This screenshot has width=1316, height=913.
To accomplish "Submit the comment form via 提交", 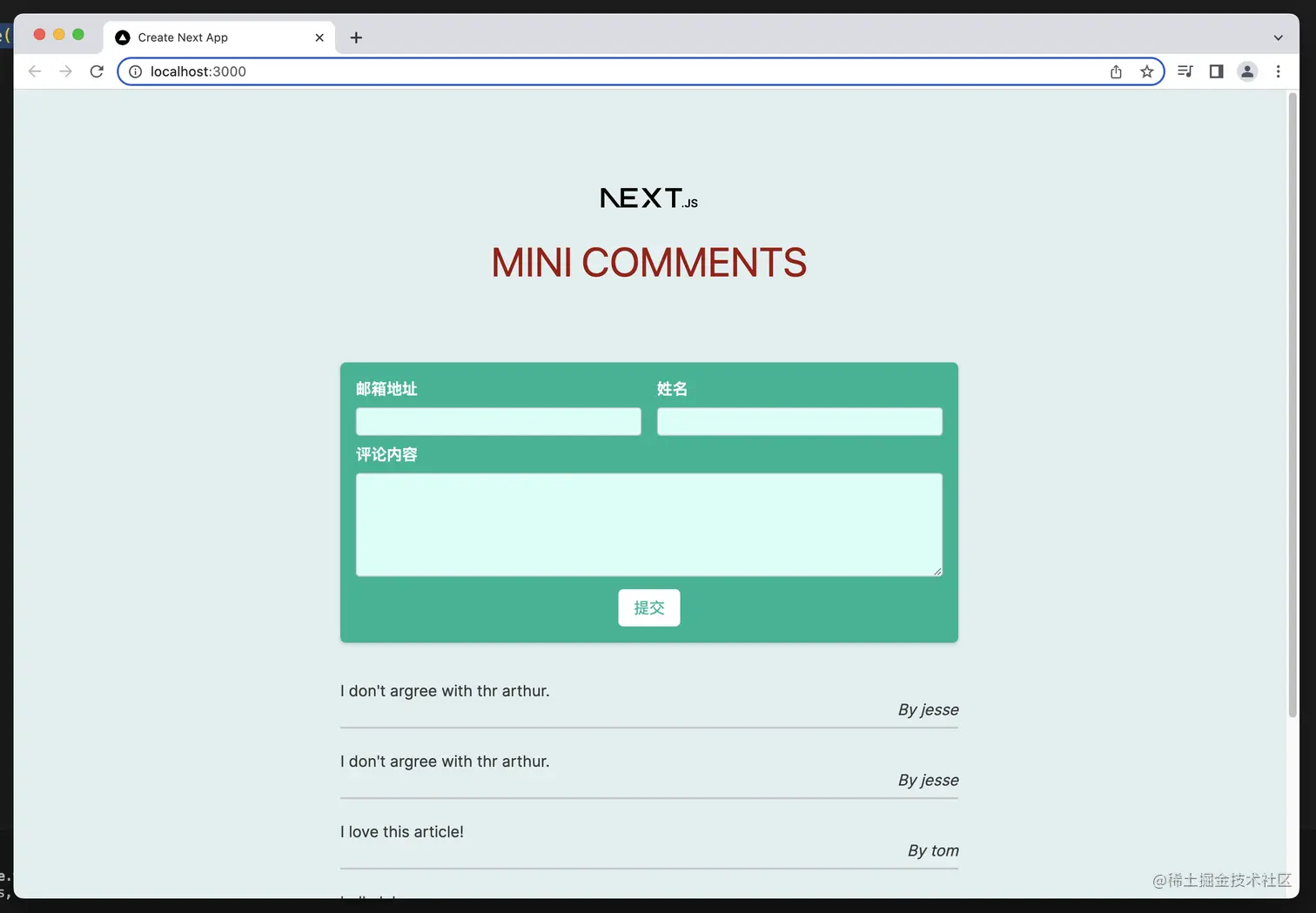I will [648, 608].
